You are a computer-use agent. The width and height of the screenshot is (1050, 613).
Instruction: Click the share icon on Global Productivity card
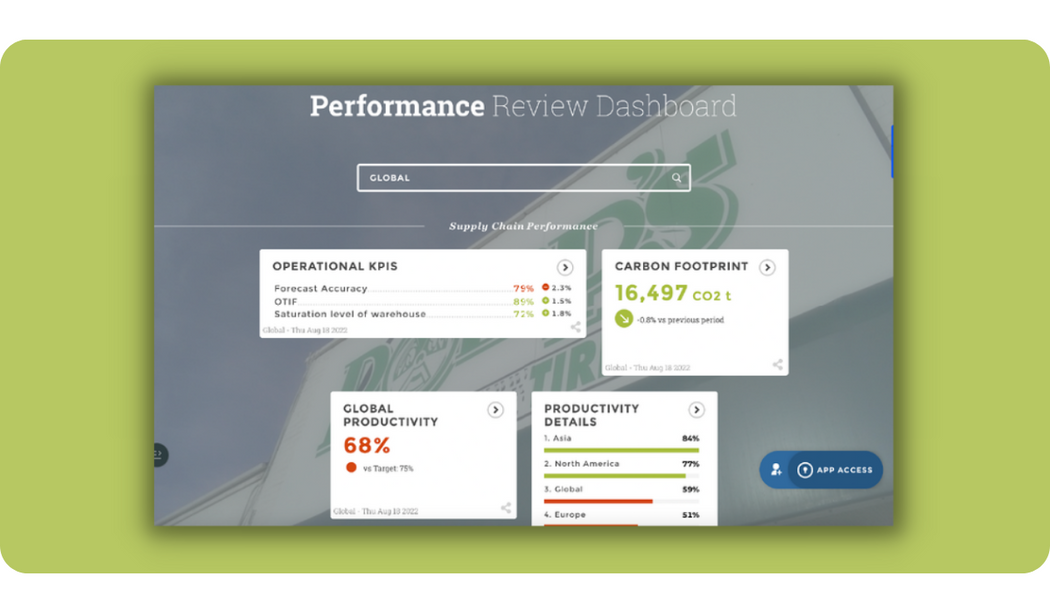click(x=505, y=508)
